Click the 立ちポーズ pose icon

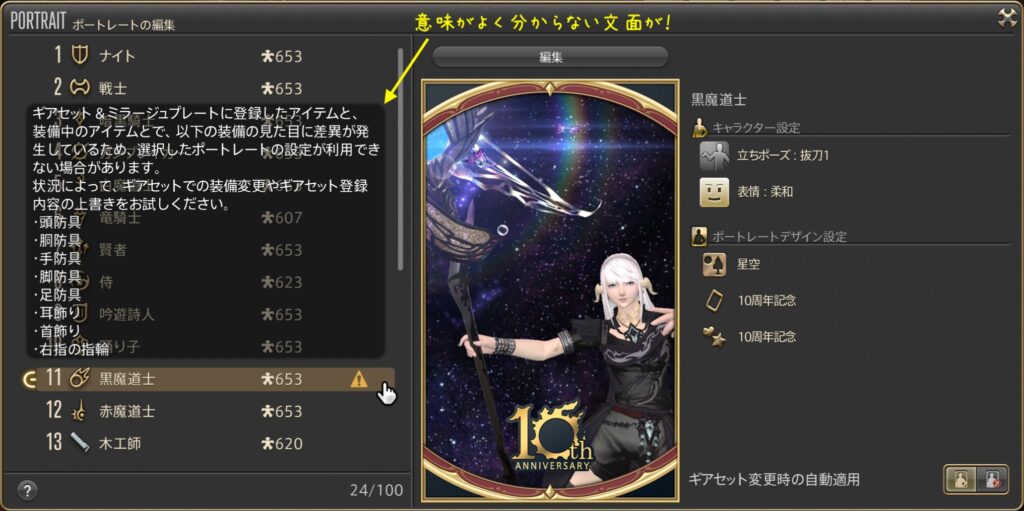pos(714,156)
